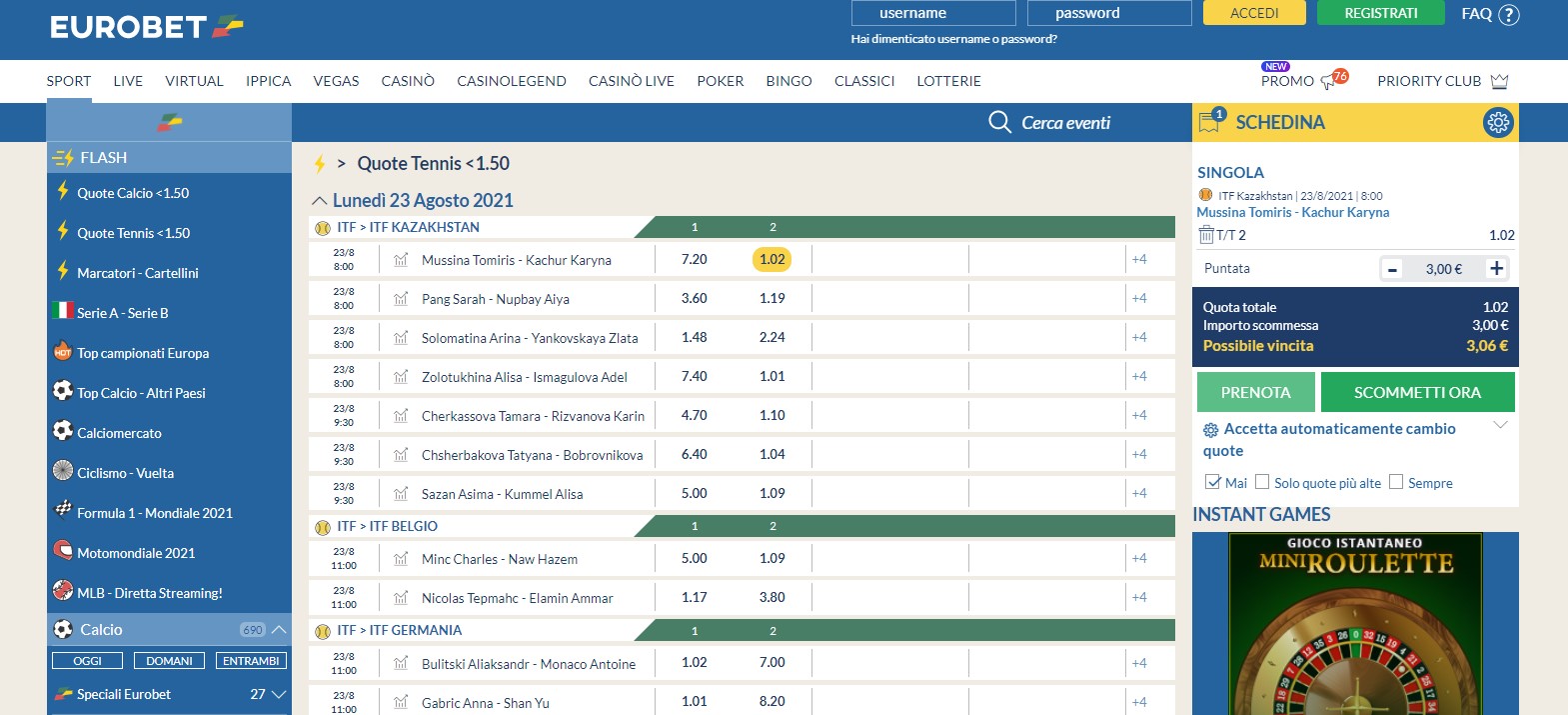Select odds 1.19 for Nupbay Aiya
Viewport: 1568px width, 715px height.
click(772, 298)
